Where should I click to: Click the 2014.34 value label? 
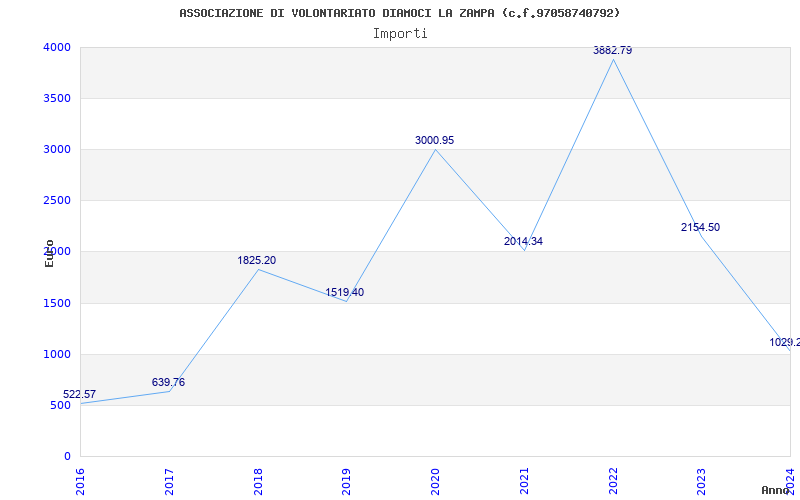pos(523,241)
